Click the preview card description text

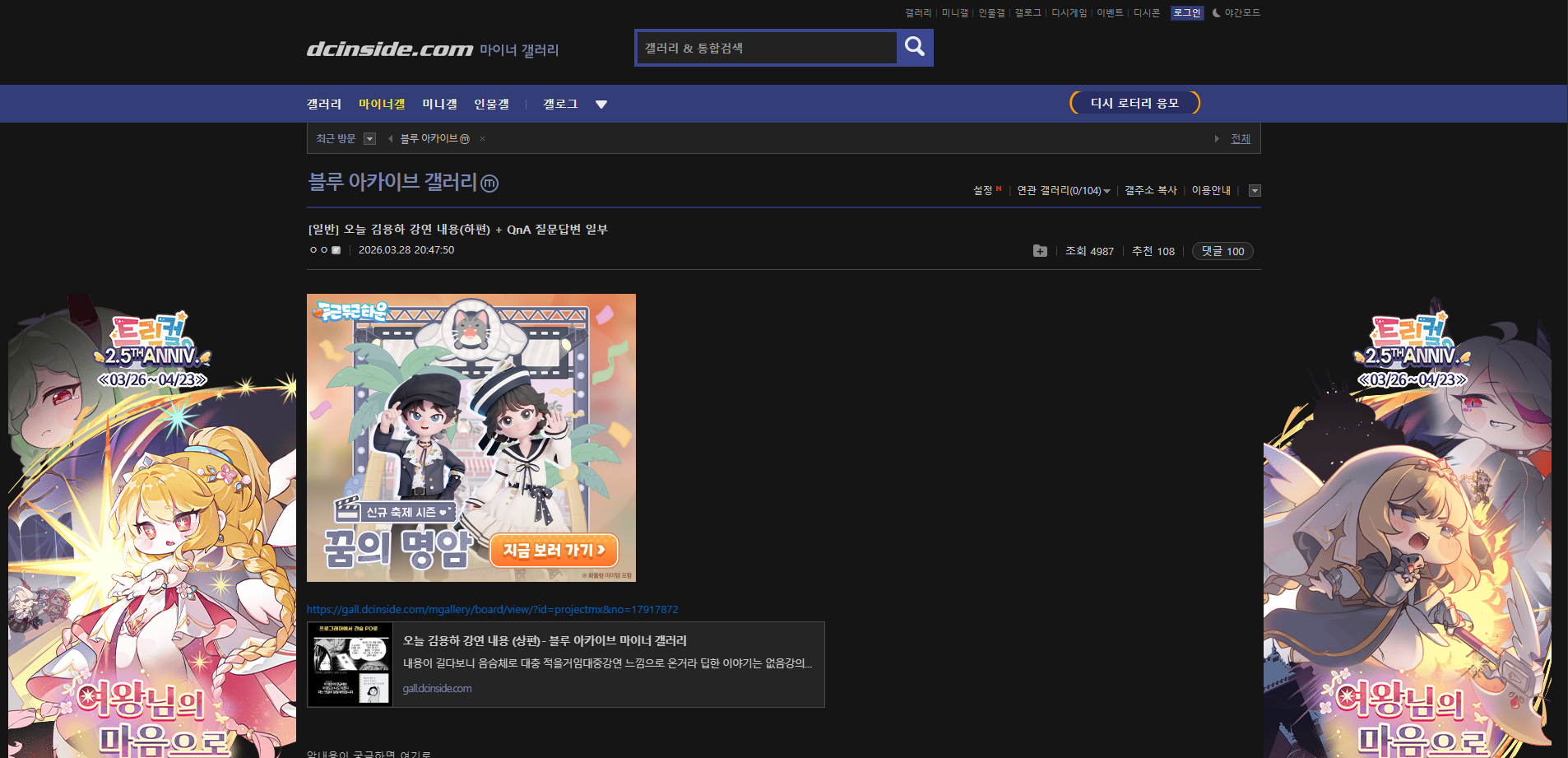pyautogui.click(x=608, y=663)
